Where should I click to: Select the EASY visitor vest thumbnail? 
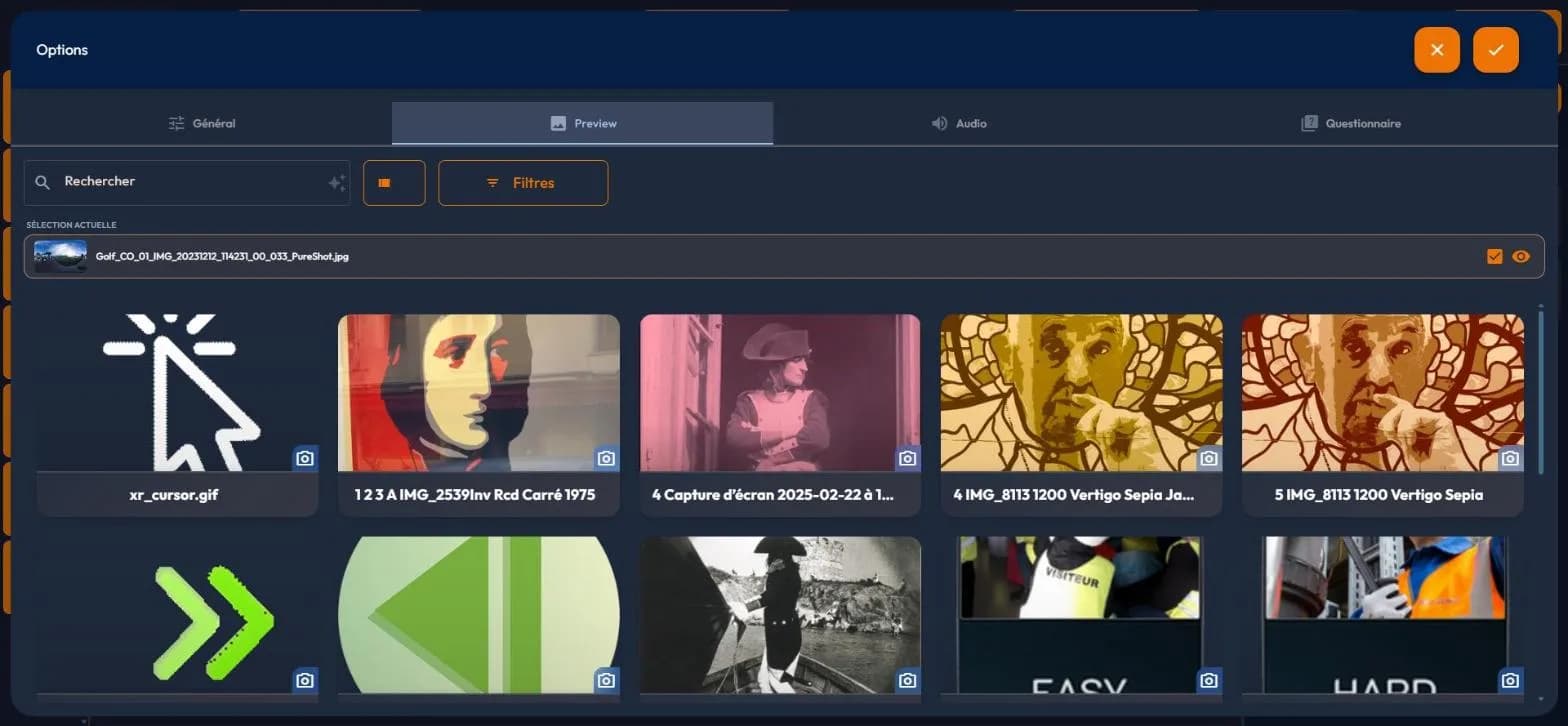click(1081, 615)
